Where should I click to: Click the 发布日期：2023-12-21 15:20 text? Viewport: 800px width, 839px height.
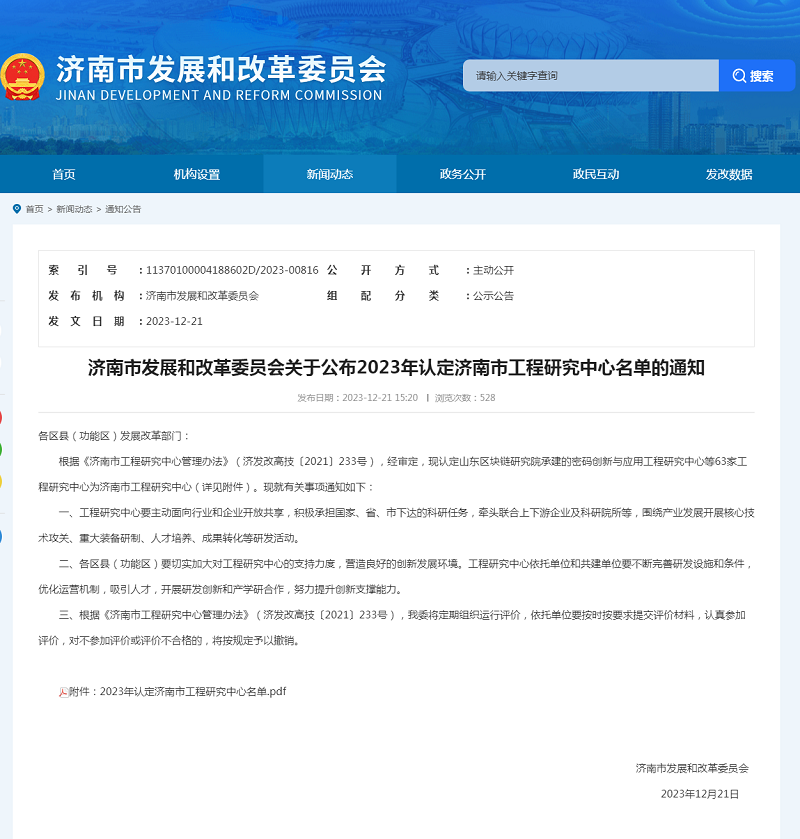357,398
